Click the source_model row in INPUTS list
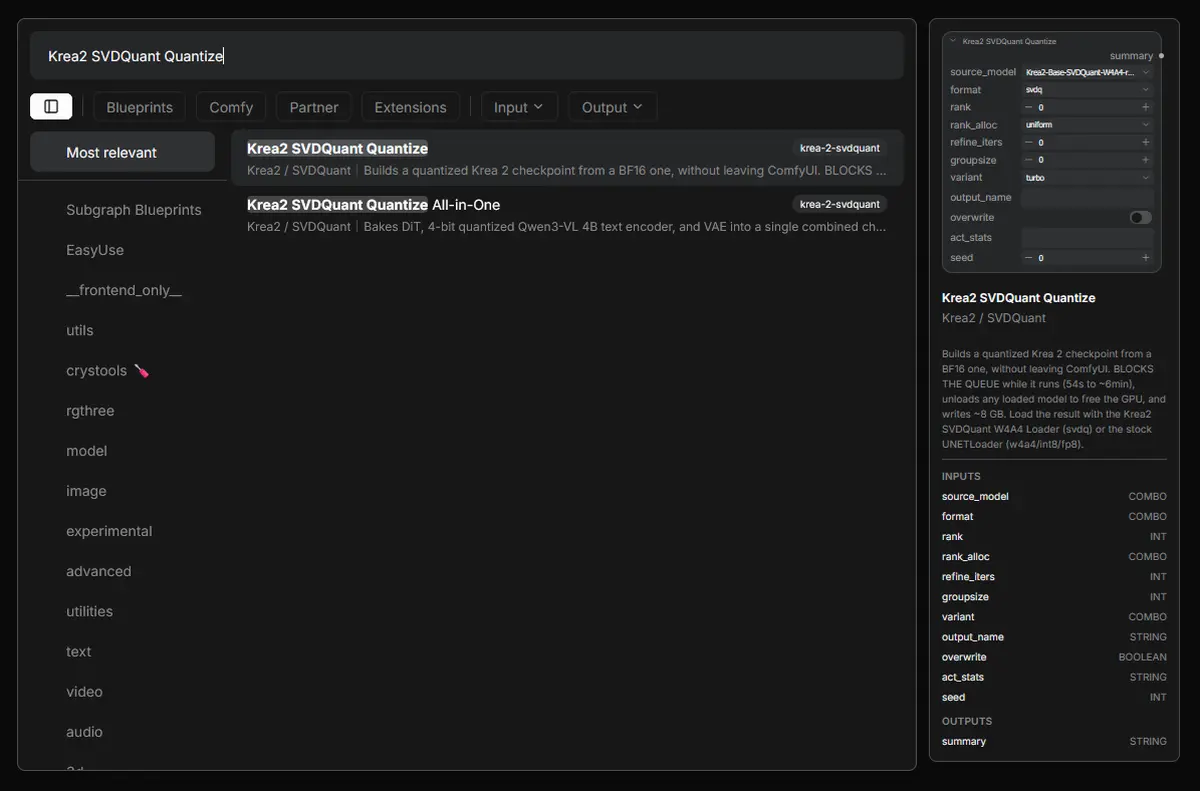This screenshot has height=791, width=1200. [1054, 496]
